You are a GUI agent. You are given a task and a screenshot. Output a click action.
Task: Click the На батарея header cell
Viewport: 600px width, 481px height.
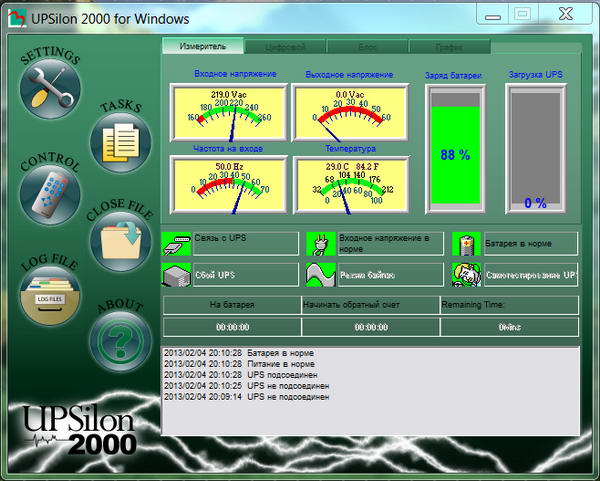tap(232, 305)
